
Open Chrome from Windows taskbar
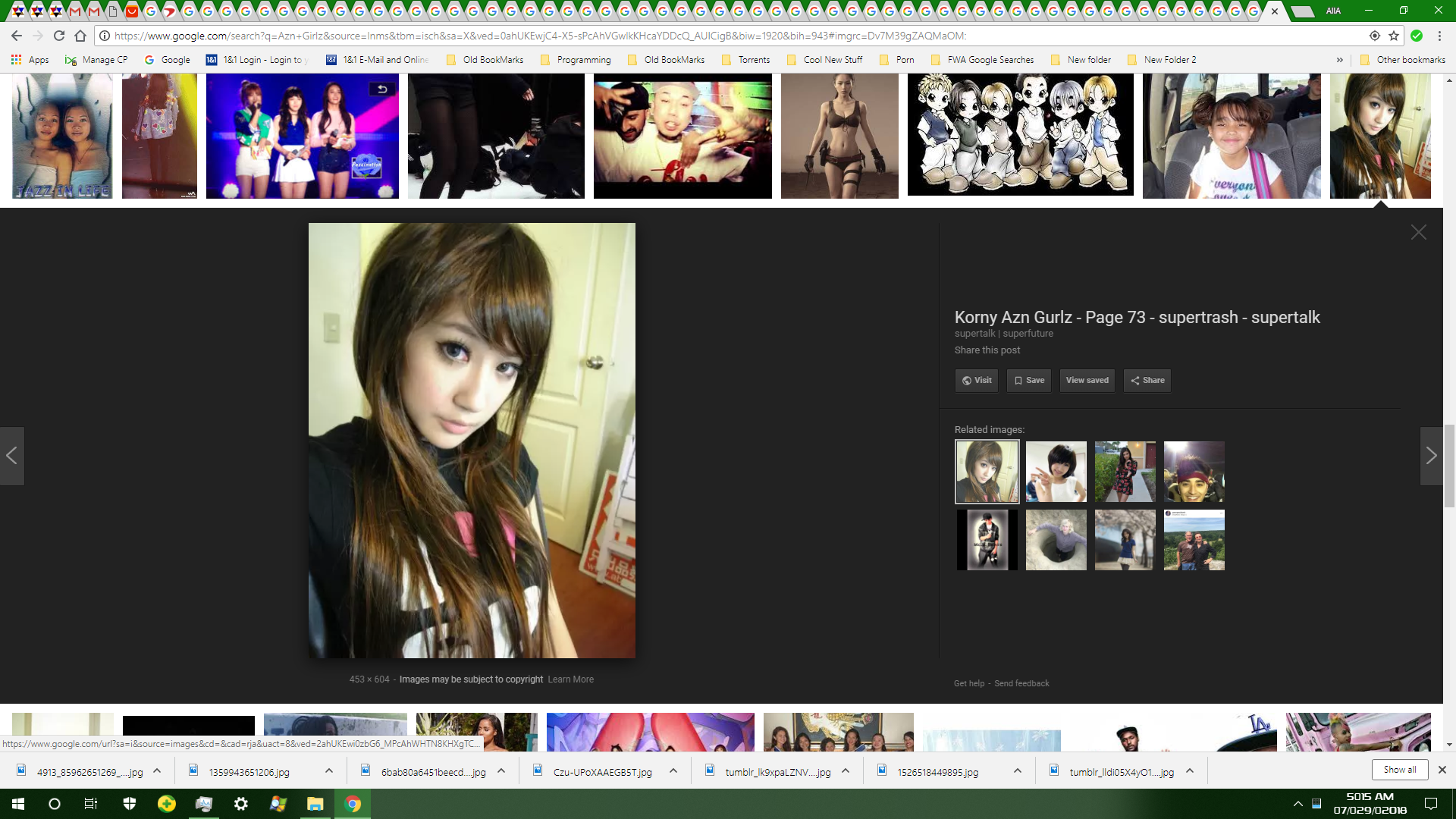pos(353,804)
